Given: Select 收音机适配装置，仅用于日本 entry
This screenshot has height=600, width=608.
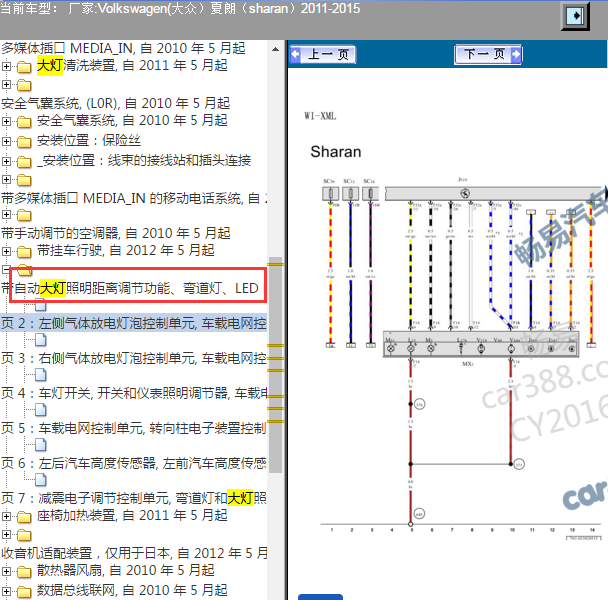Looking at the screenshot, I should pos(134,553).
